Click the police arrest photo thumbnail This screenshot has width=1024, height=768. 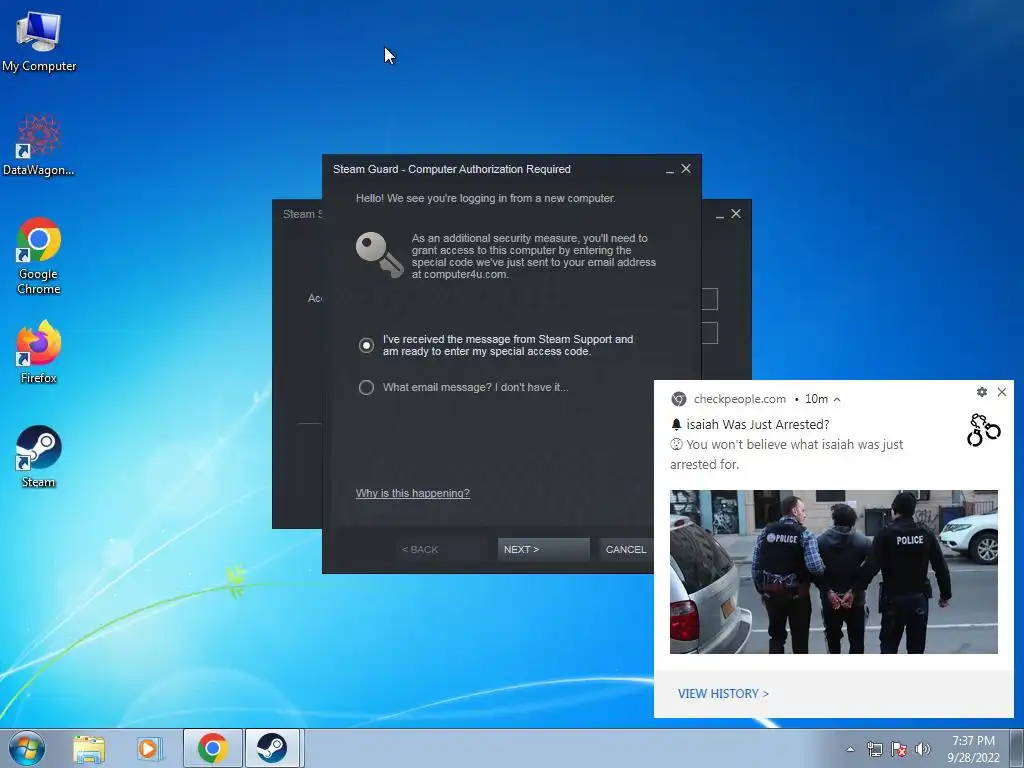tap(834, 572)
